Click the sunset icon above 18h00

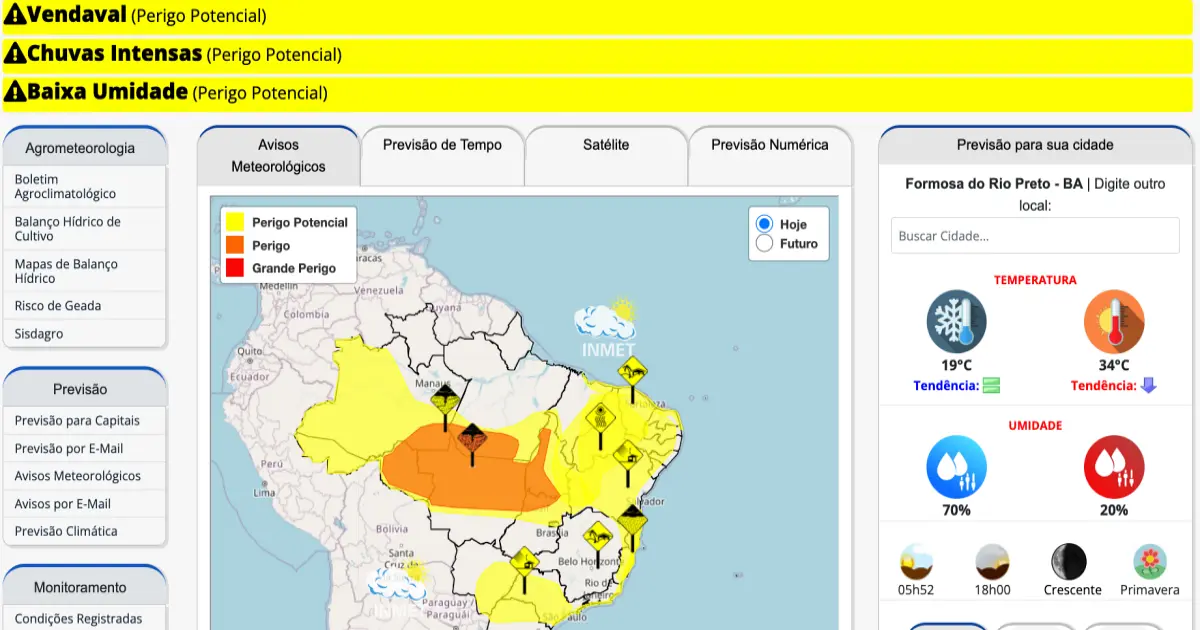tap(992, 561)
